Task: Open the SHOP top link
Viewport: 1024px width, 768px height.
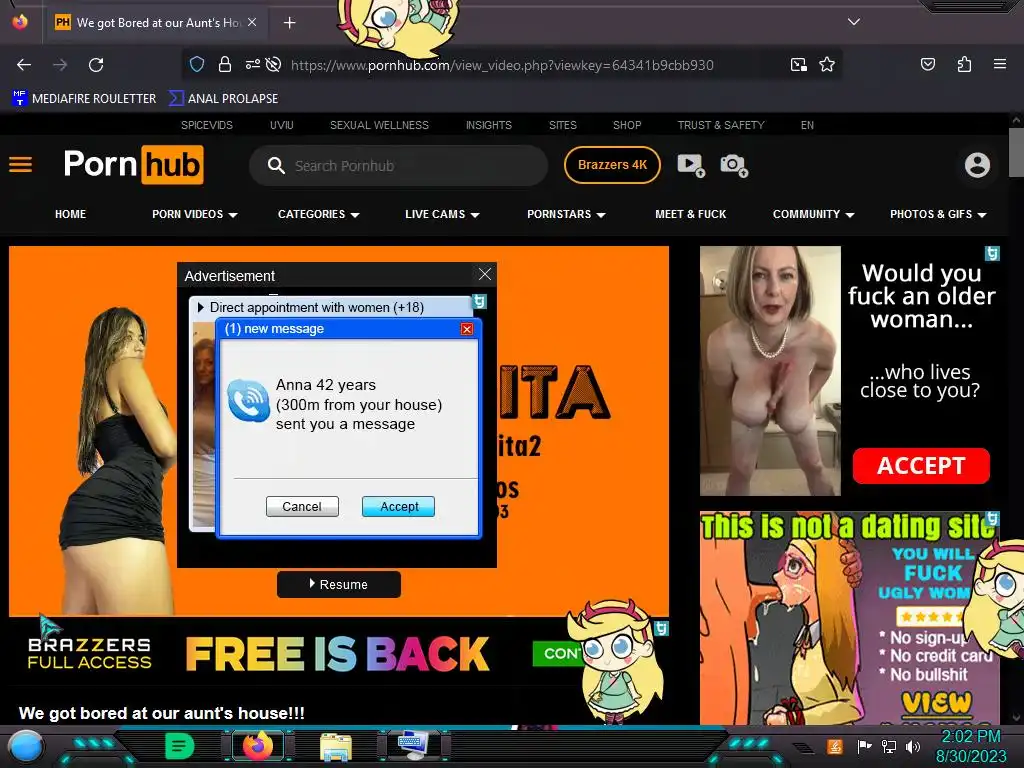Action: click(627, 125)
